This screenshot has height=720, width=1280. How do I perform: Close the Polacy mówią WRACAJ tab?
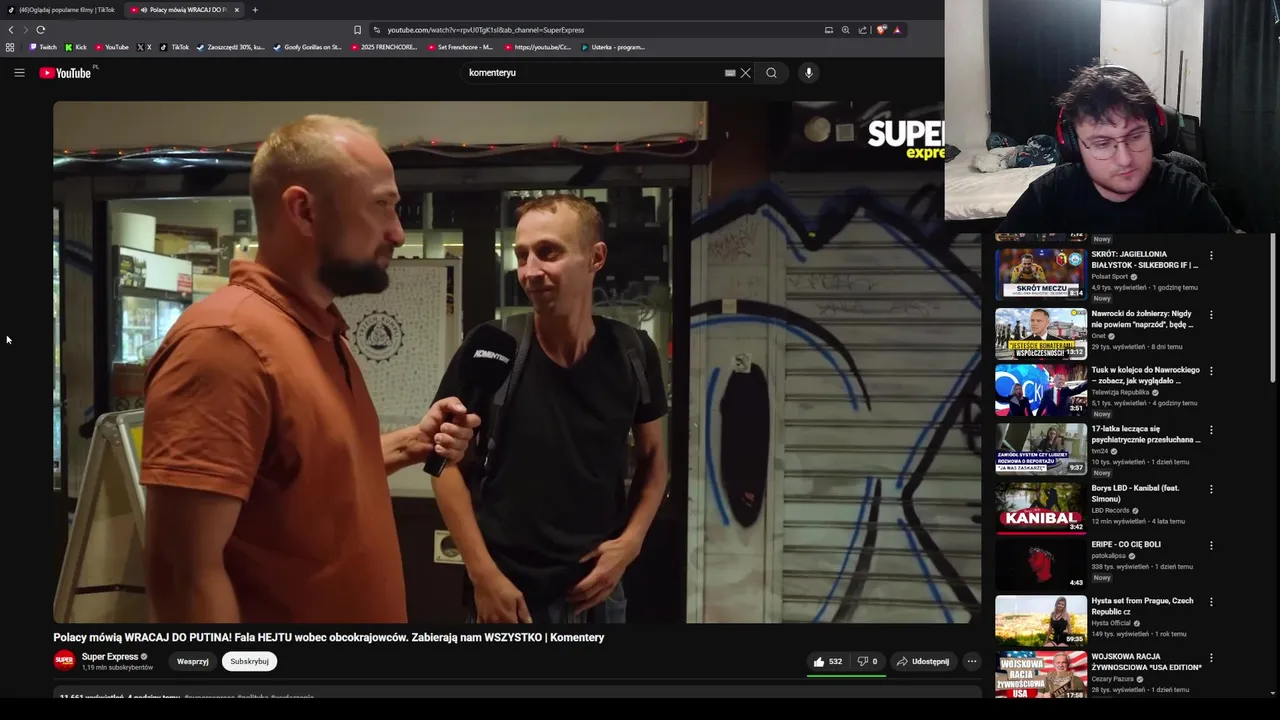(237, 10)
